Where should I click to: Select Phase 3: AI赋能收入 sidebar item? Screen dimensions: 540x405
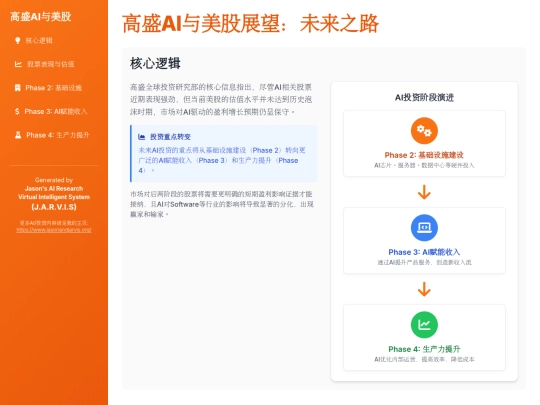(x=55, y=111)
